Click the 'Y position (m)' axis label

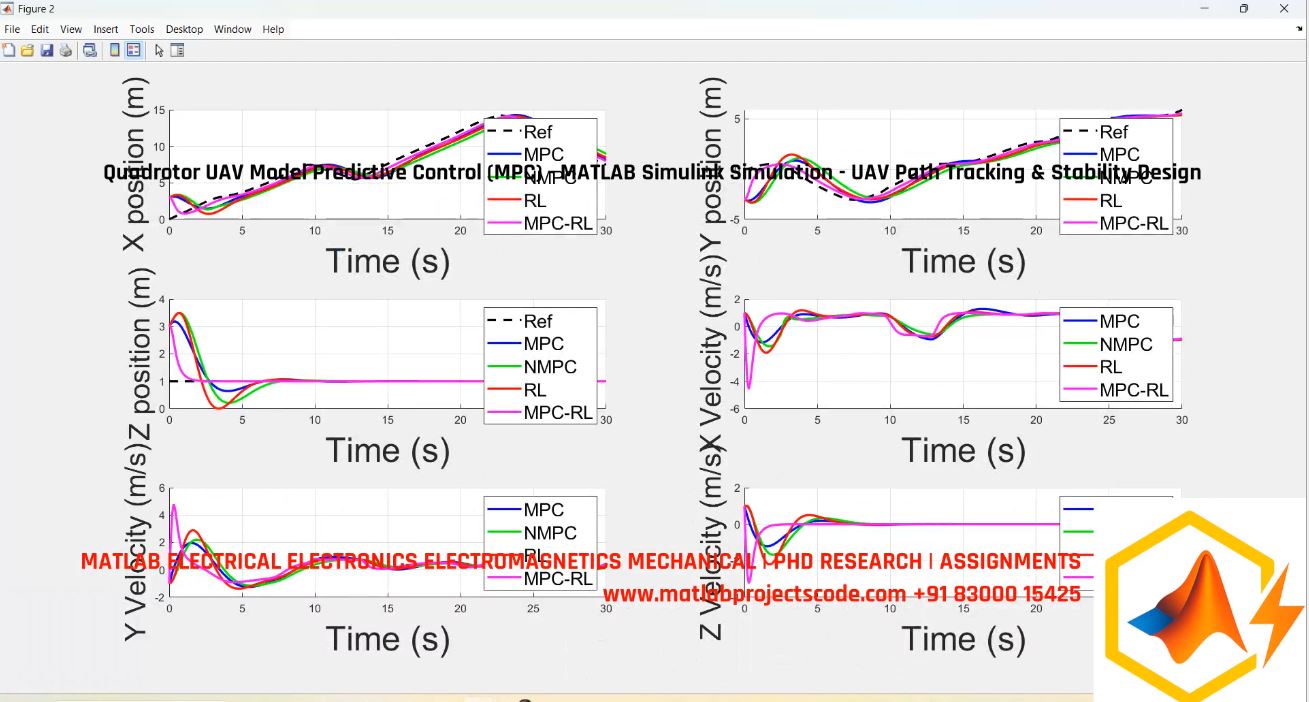pos(710,164)
